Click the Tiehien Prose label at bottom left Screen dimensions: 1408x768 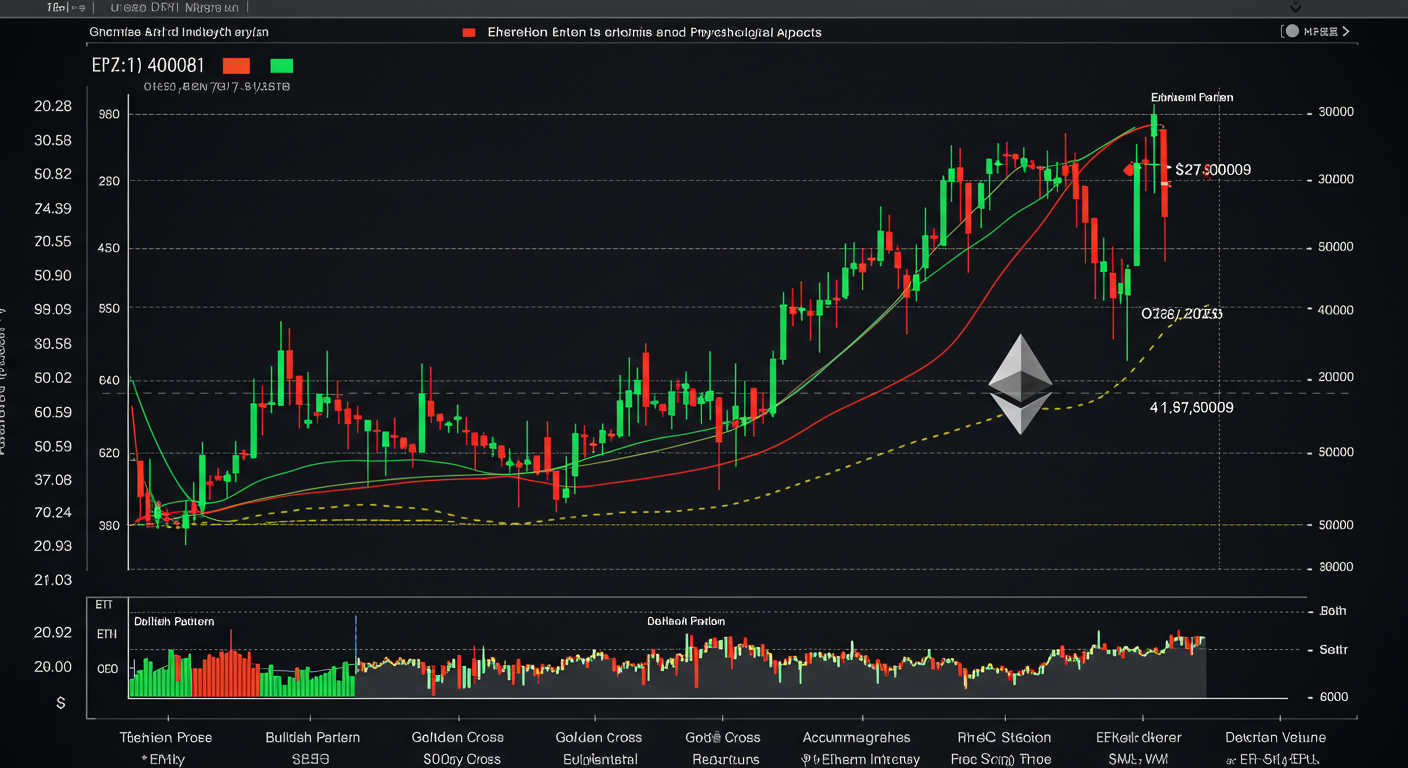pos(165,737)
